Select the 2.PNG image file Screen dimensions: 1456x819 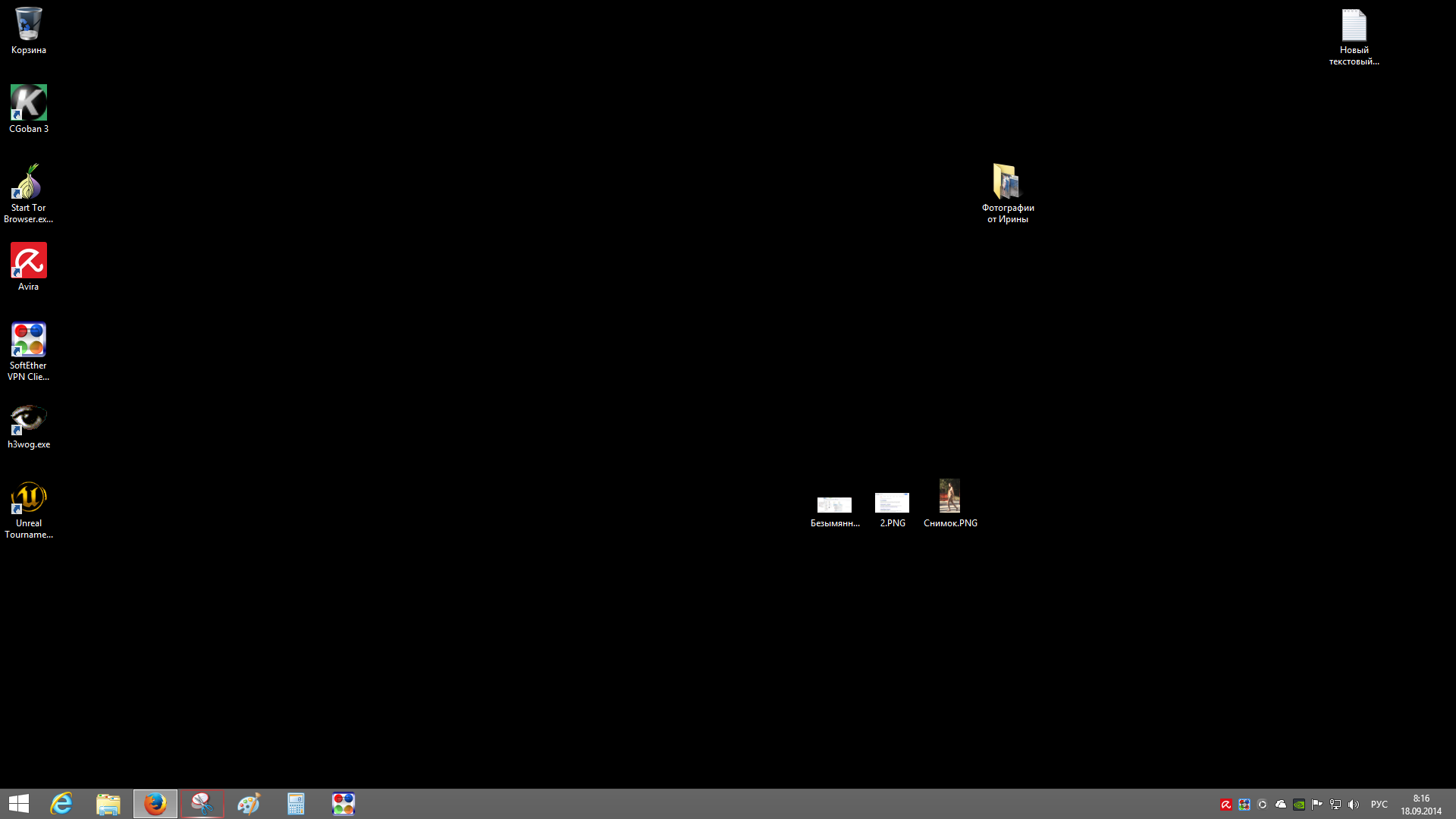(x=892, y=504)
